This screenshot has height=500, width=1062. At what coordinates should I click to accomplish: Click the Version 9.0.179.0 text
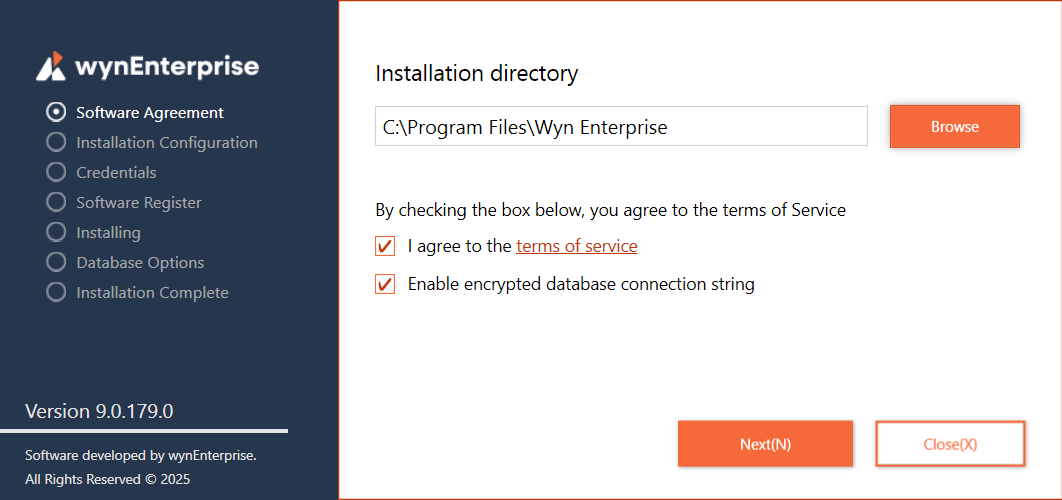coord(99,411)
